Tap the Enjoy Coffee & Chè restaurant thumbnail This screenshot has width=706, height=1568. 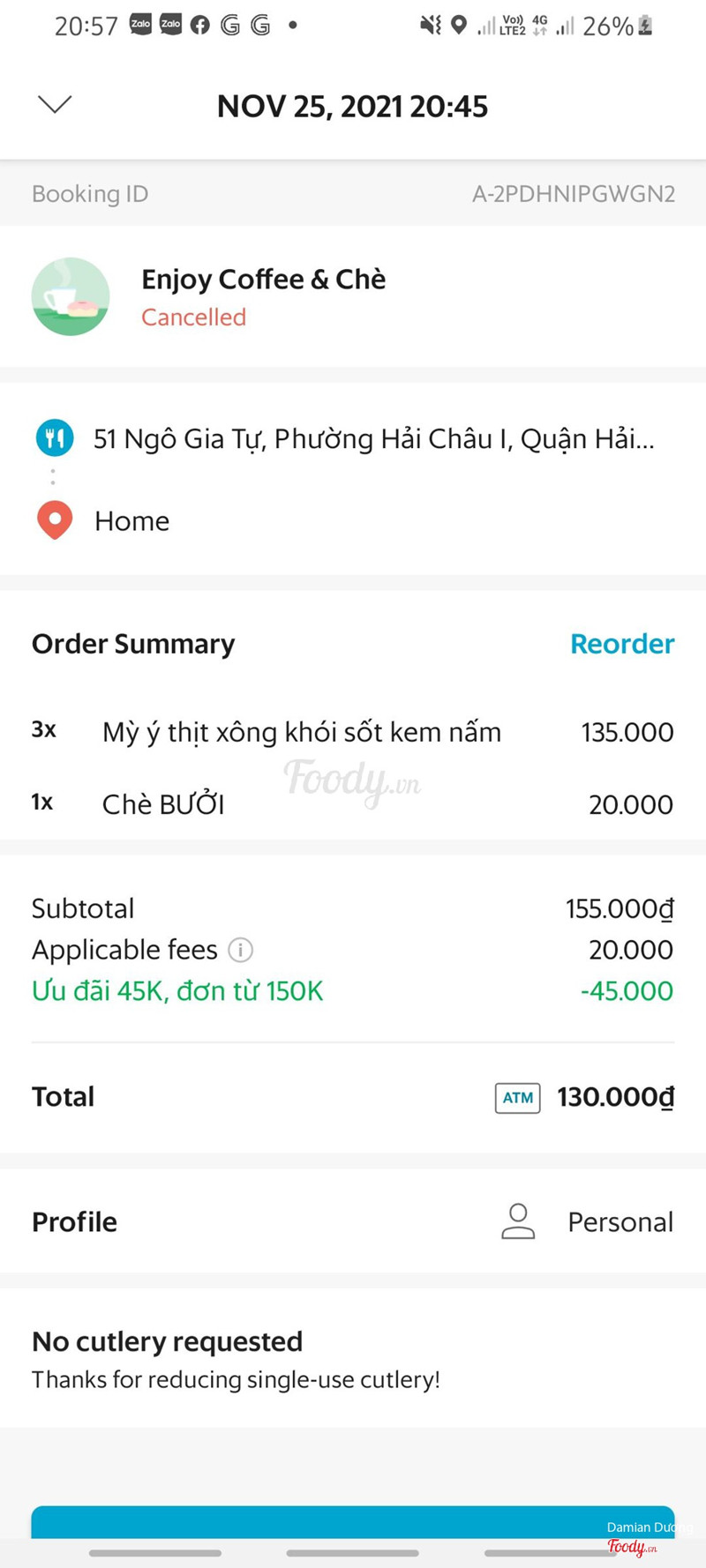click(x=71, y=296)
